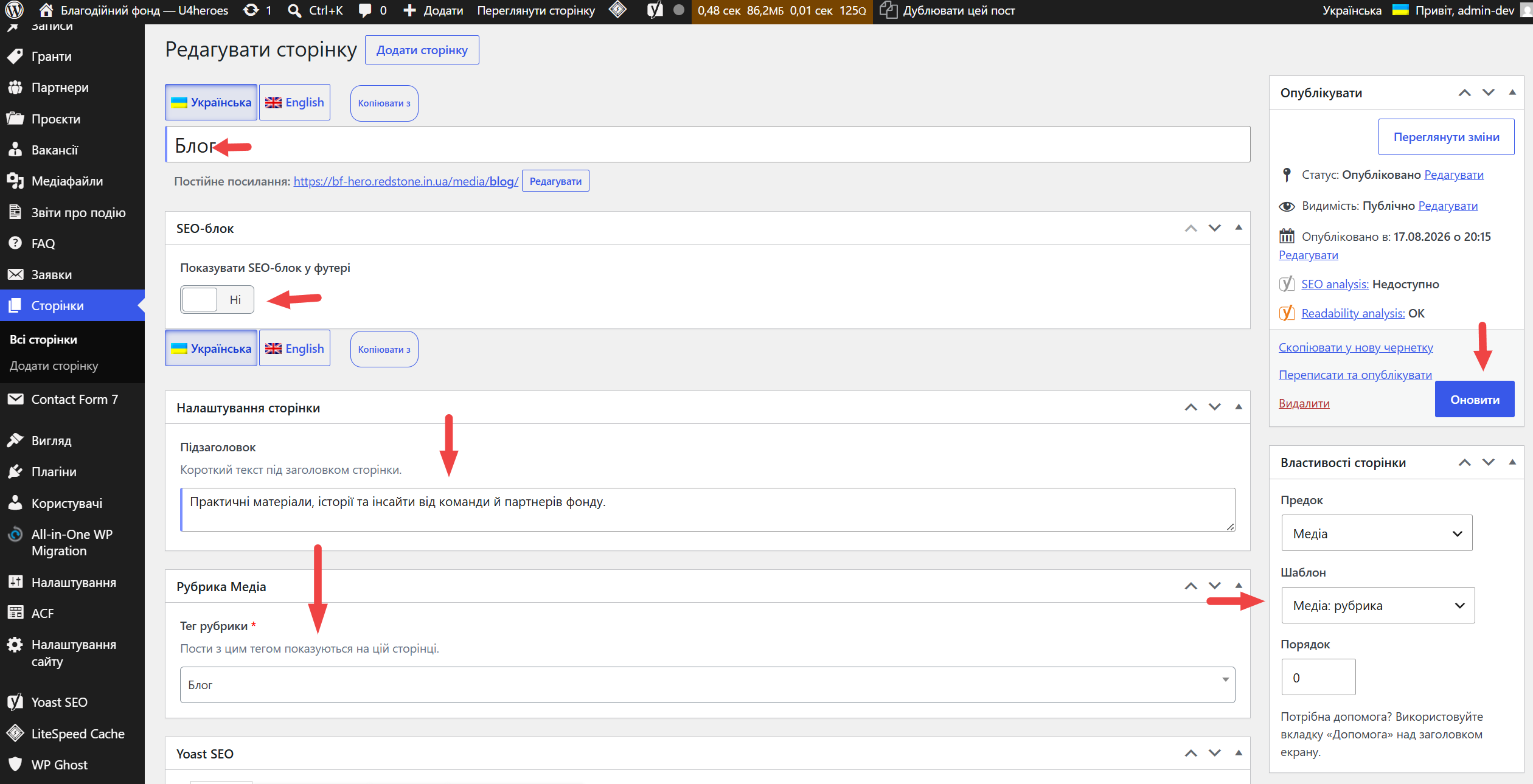Open the Yoast icon in admin bar
The width and height of the screenshot is (1533, 784).
point(655,10)
